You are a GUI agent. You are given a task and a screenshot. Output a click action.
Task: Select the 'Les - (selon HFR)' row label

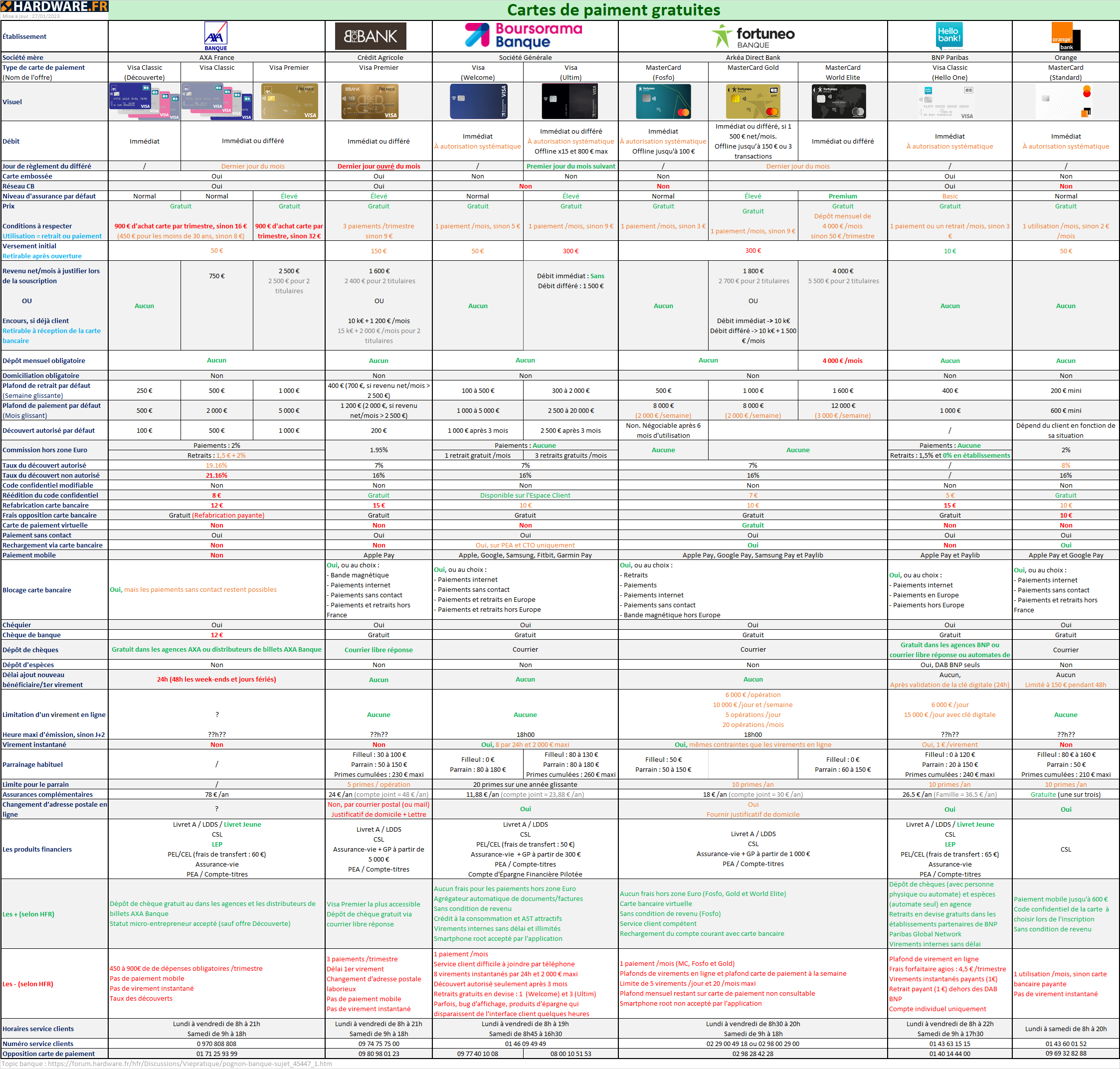point(28,984)
